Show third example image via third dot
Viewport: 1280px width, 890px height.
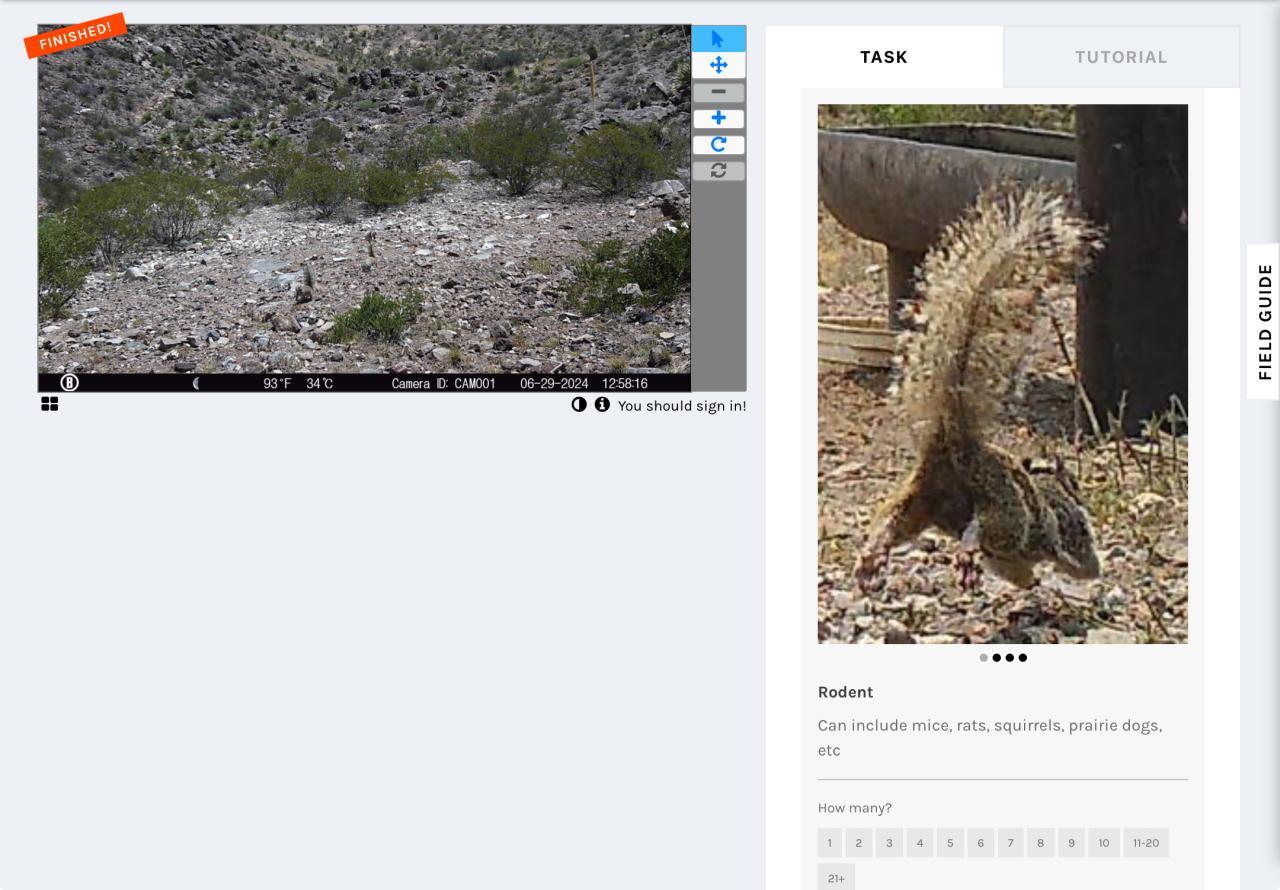tap(1010, 658)
